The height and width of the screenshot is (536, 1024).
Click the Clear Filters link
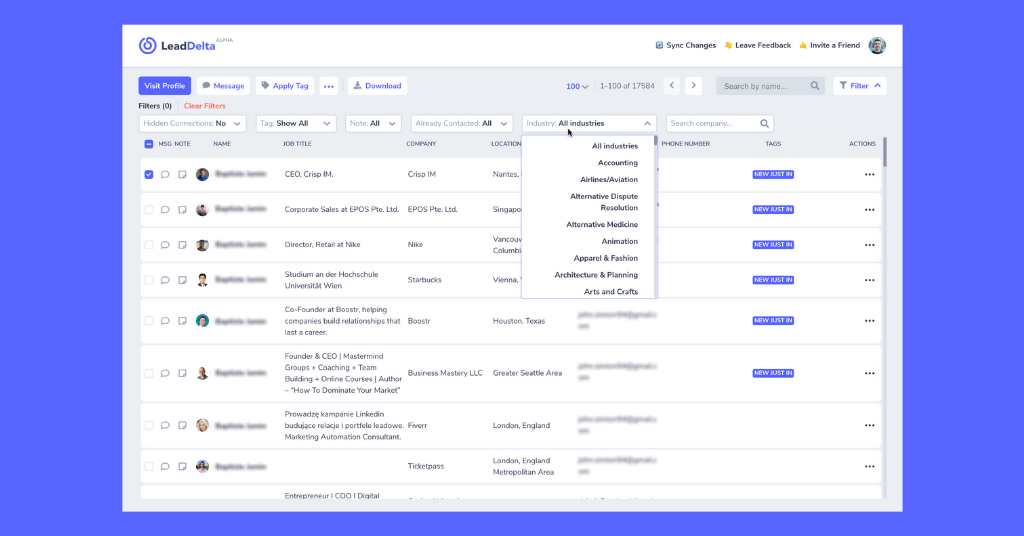click(x=204, y=106)
